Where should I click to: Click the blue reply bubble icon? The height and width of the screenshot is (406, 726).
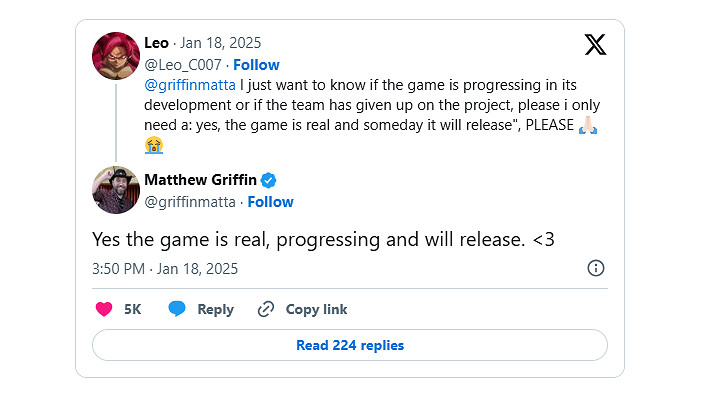coord(177,309)
